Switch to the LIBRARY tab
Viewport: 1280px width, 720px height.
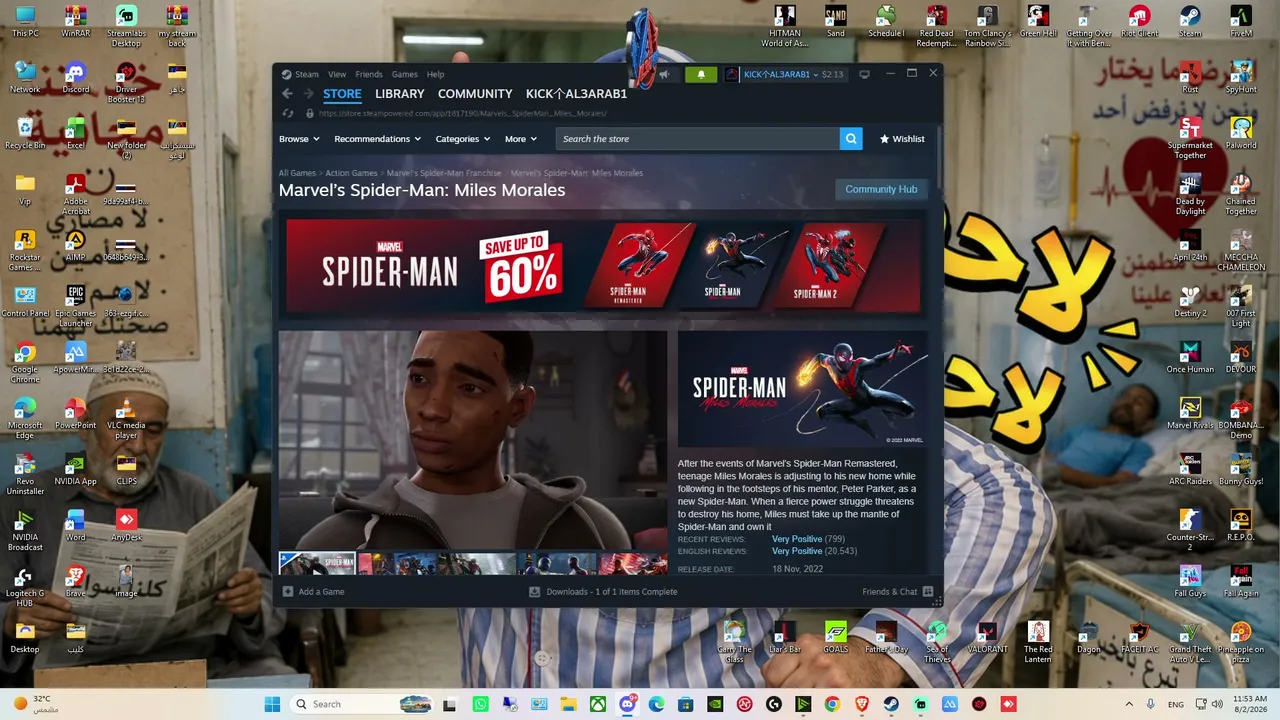tap(400, 94)
